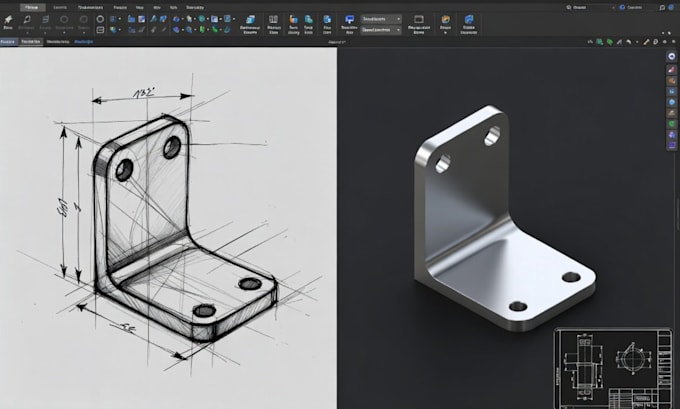Choose the rectangle outline tool below the circle
This screenshot has width=680, height=409.
point(100,30)
